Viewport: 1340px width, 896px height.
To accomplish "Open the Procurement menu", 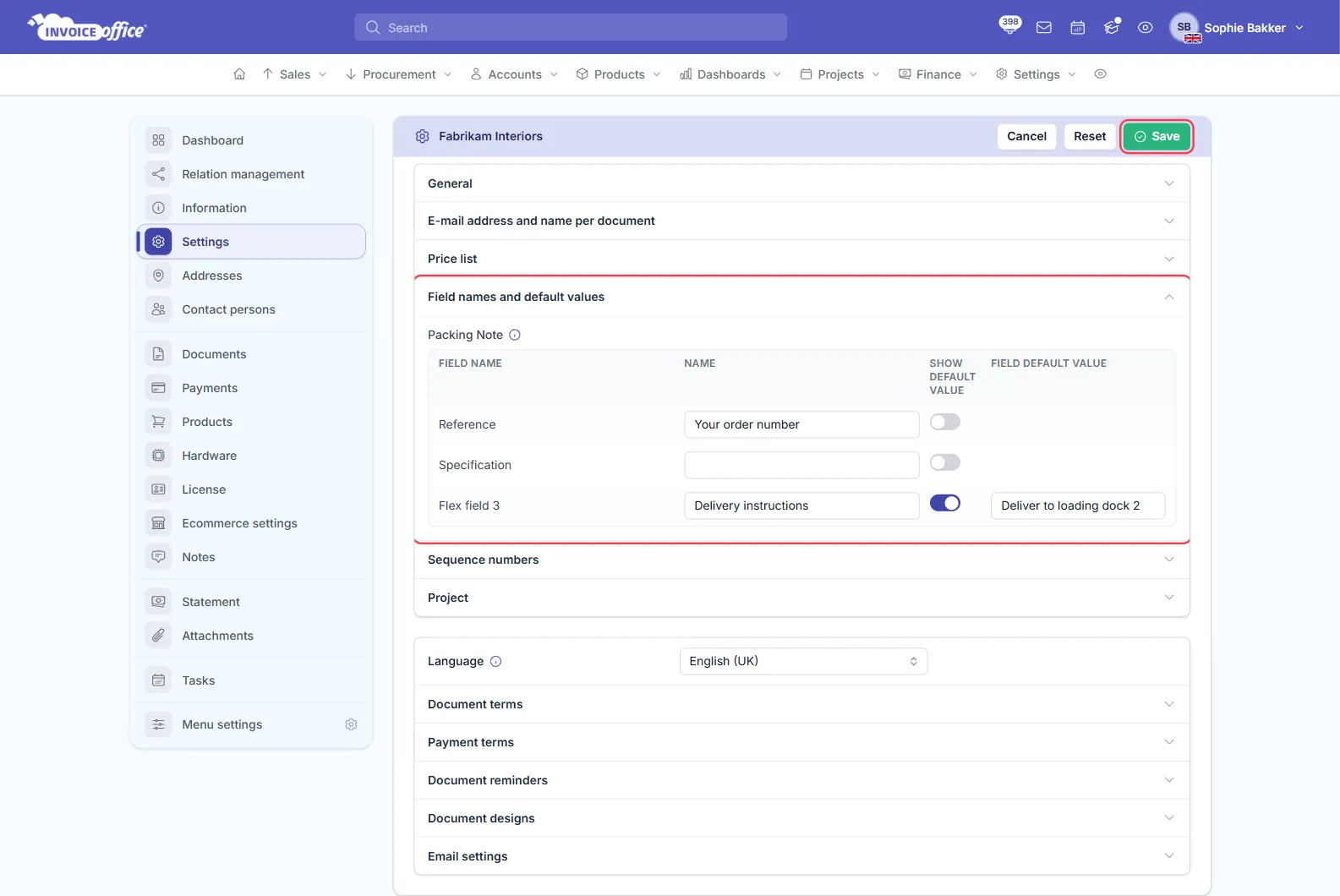I will (x=399, y=74).
